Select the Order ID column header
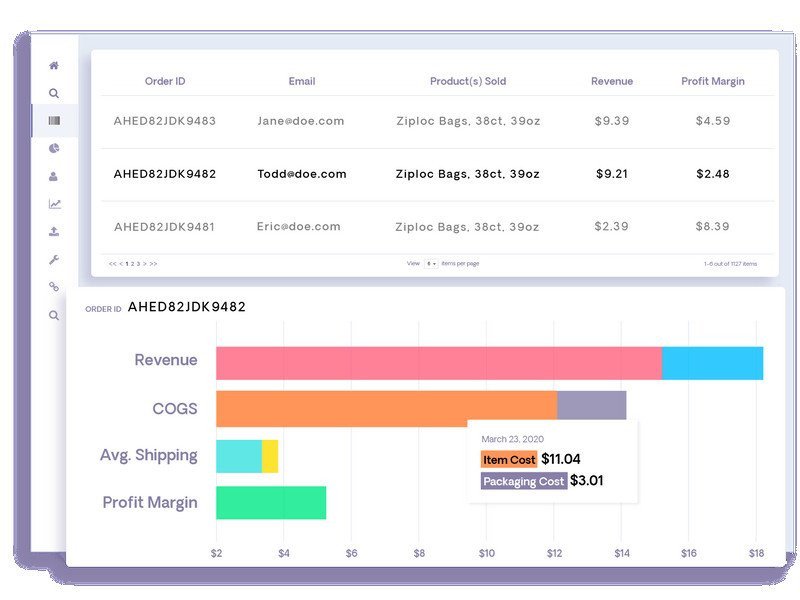This screenshot has height=600, width=800. (164, 81)
